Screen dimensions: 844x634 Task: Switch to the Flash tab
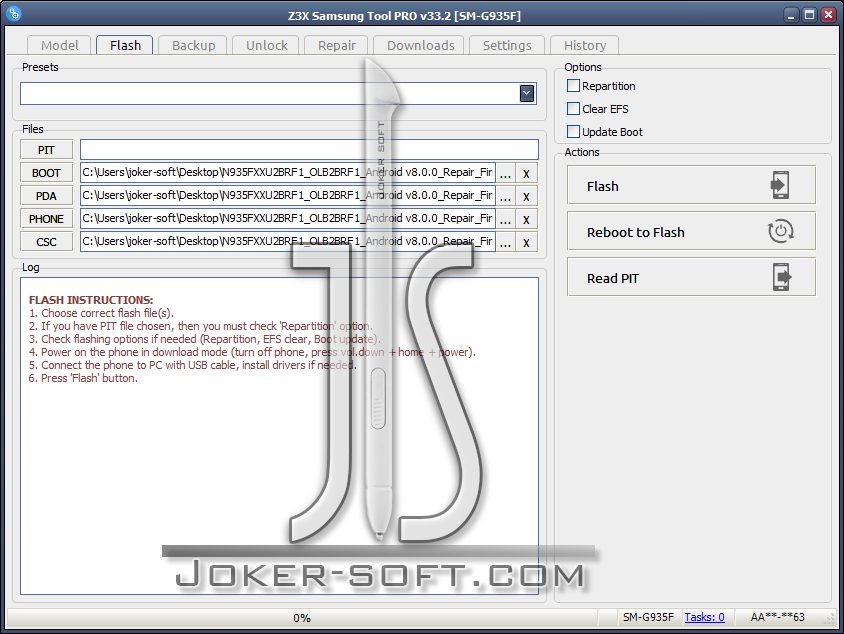point(125,45)
